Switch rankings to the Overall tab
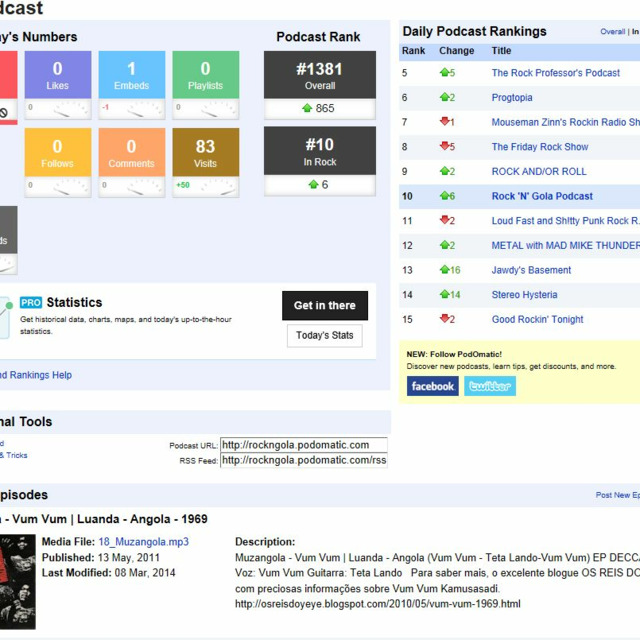The width and height of the screenshot is (640, 640). (x=612, y=32)
